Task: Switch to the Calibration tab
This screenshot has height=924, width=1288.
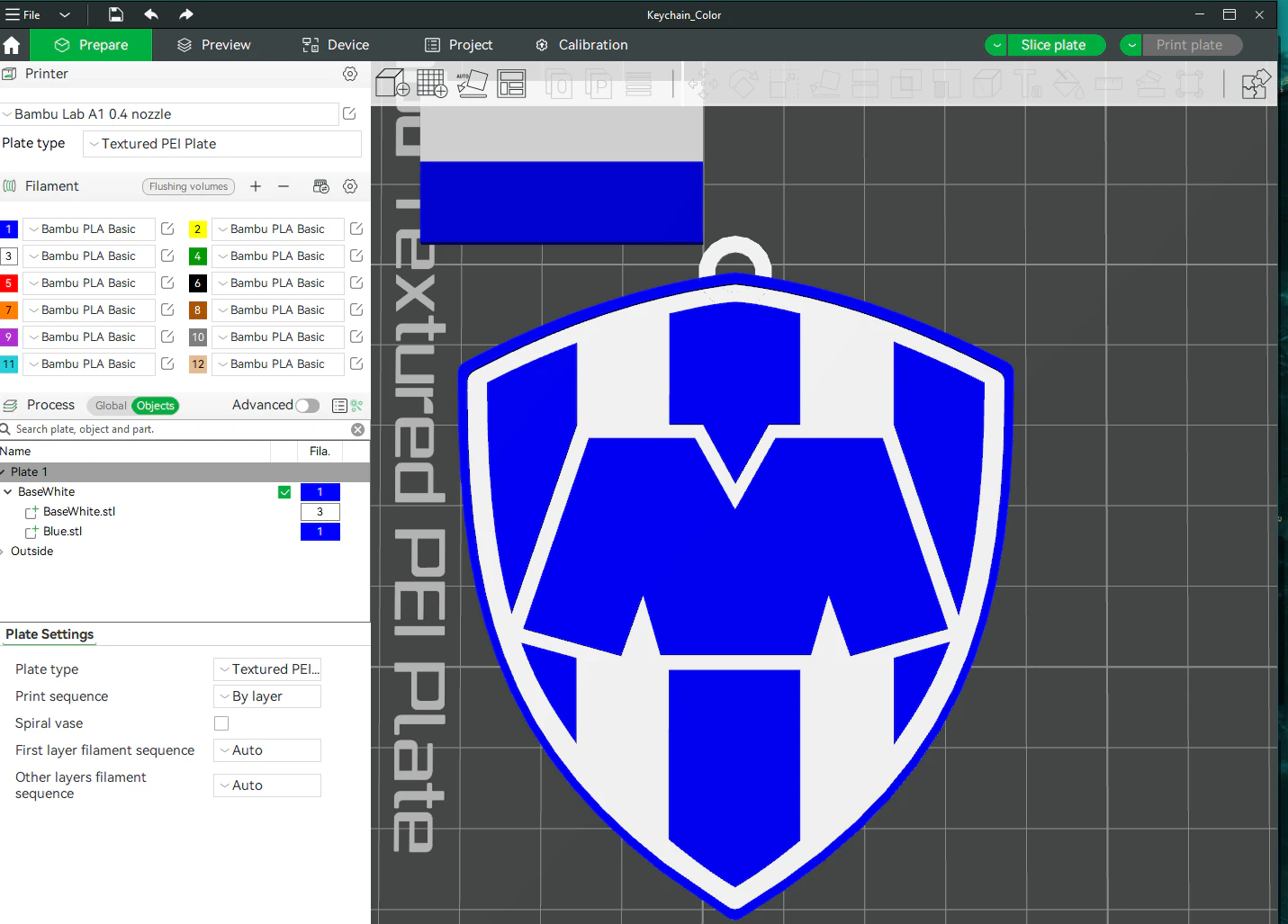Action: pyautogui.click(x=581, y=45)
